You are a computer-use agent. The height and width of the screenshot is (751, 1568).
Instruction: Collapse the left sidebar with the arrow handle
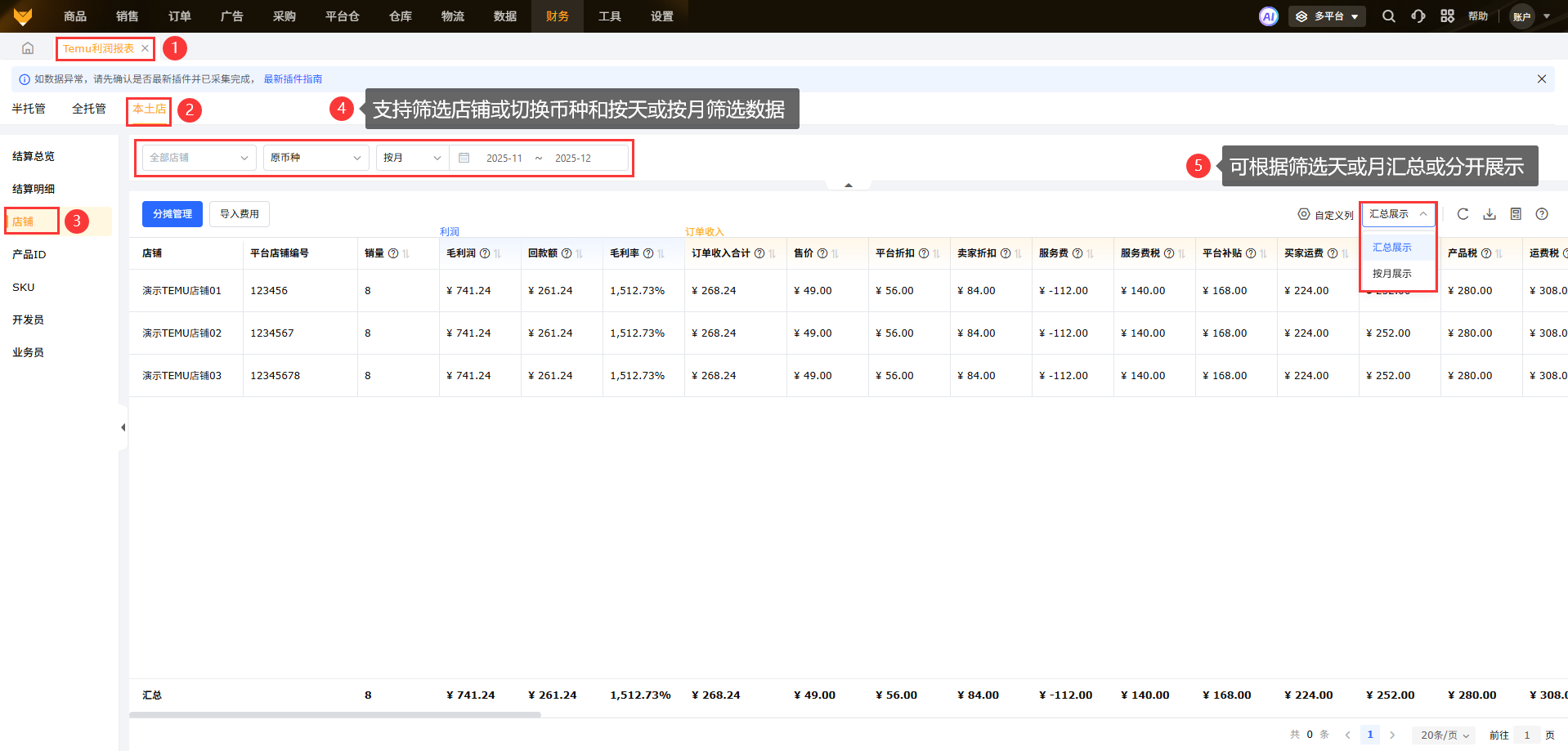coord(123,427)
